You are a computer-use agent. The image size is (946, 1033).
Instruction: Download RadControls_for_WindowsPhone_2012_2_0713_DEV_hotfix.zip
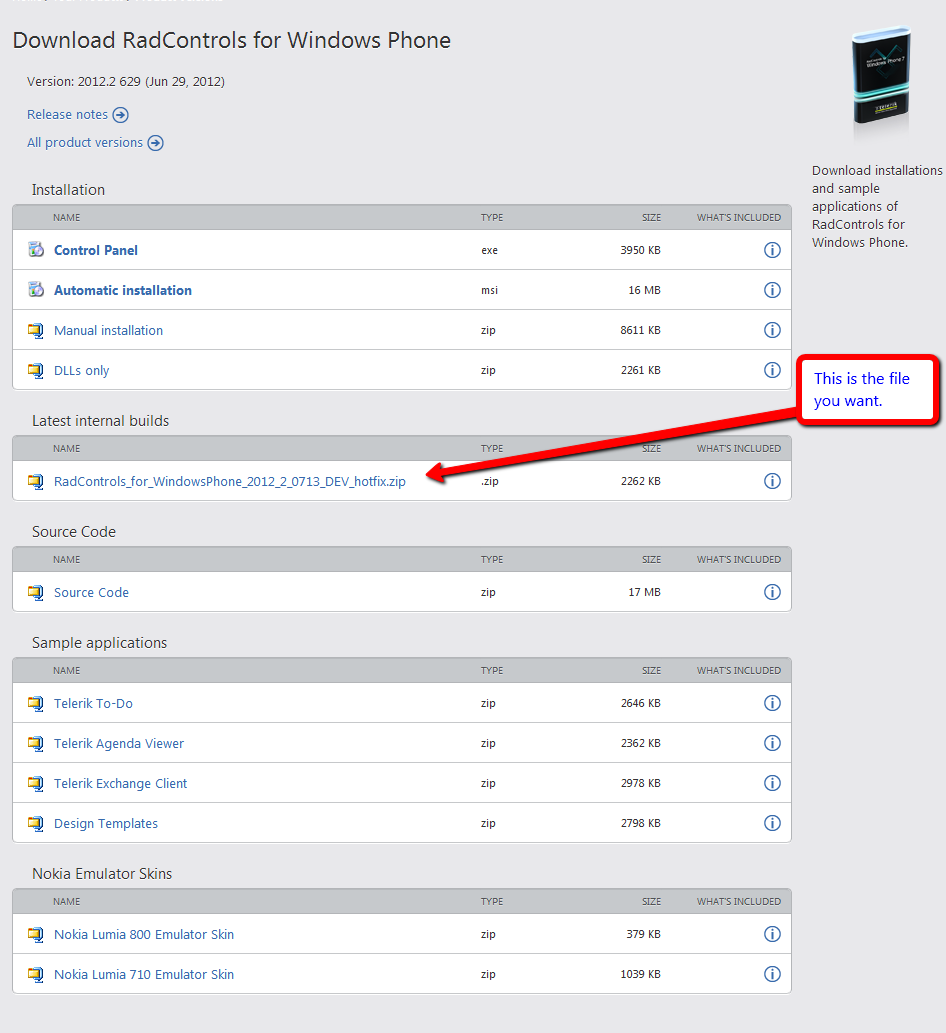point(229,482)
